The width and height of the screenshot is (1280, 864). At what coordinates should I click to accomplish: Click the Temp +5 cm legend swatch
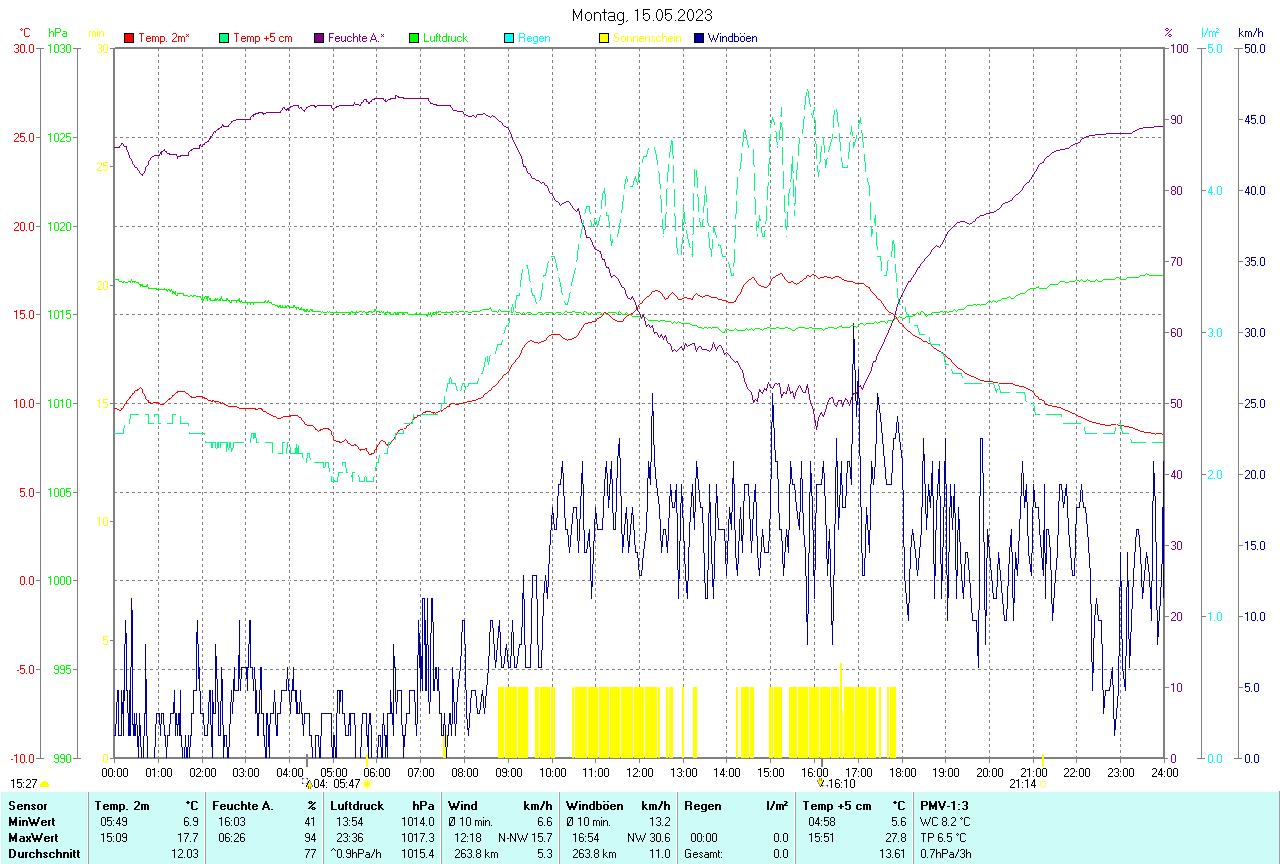click(225, 38)
